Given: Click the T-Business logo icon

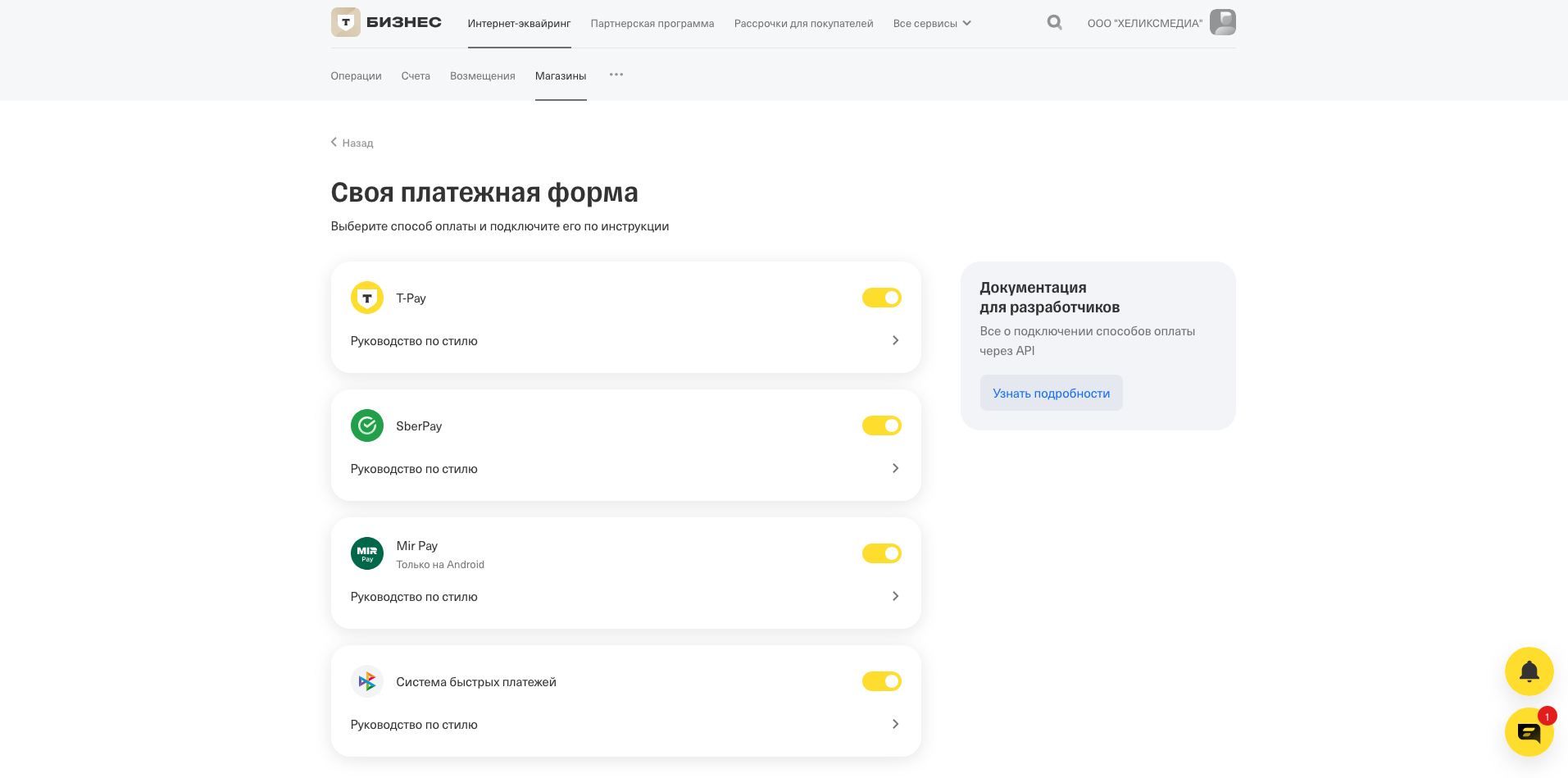Looking at the screenshot, I should (345, 22).
